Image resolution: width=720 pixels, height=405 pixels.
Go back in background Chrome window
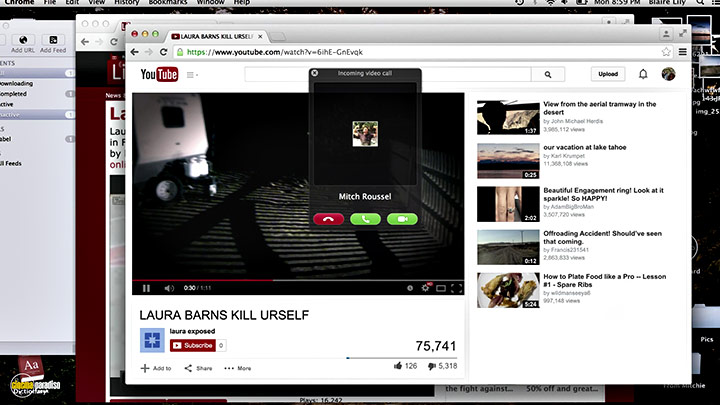85,42
